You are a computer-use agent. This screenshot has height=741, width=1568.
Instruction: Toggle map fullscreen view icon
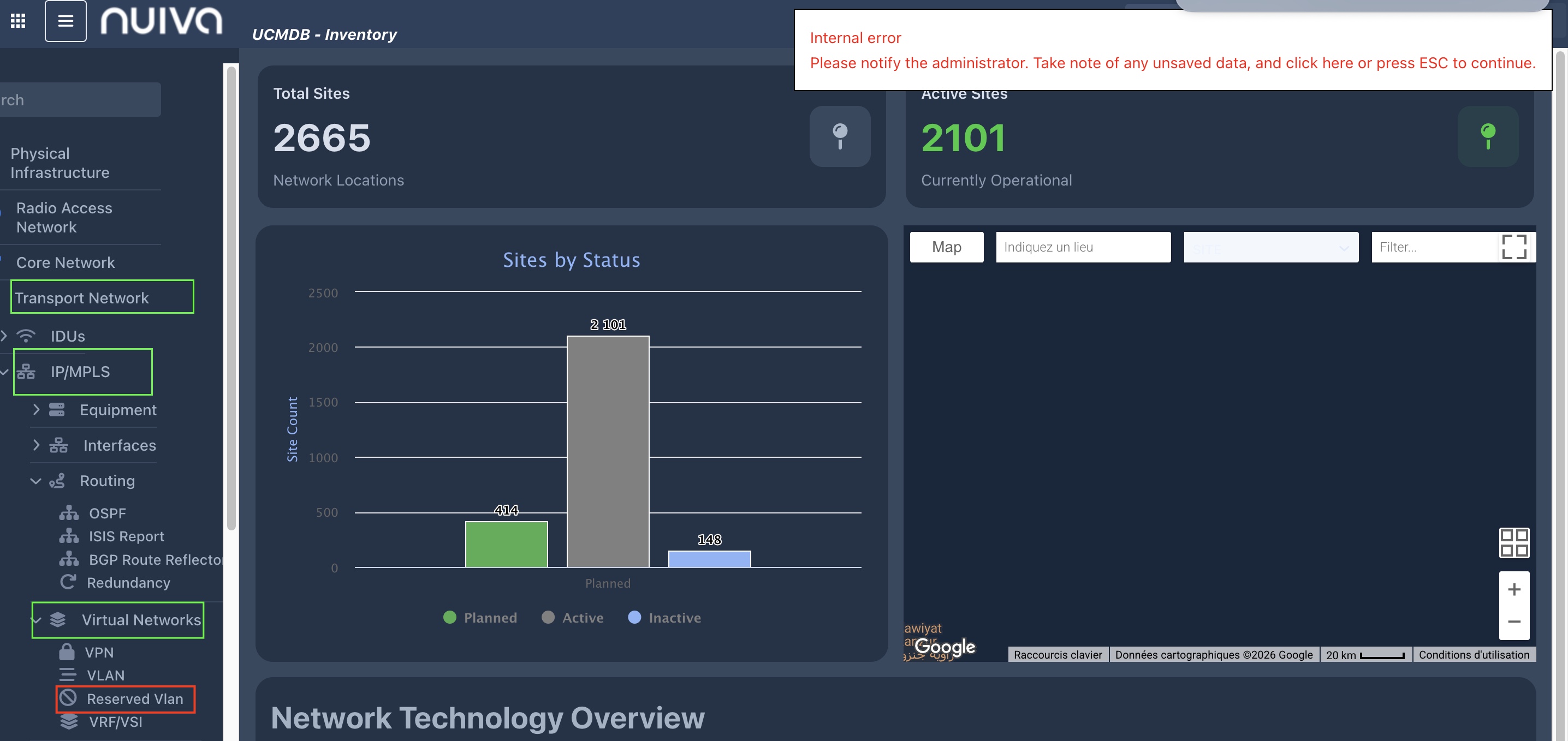1513,247
